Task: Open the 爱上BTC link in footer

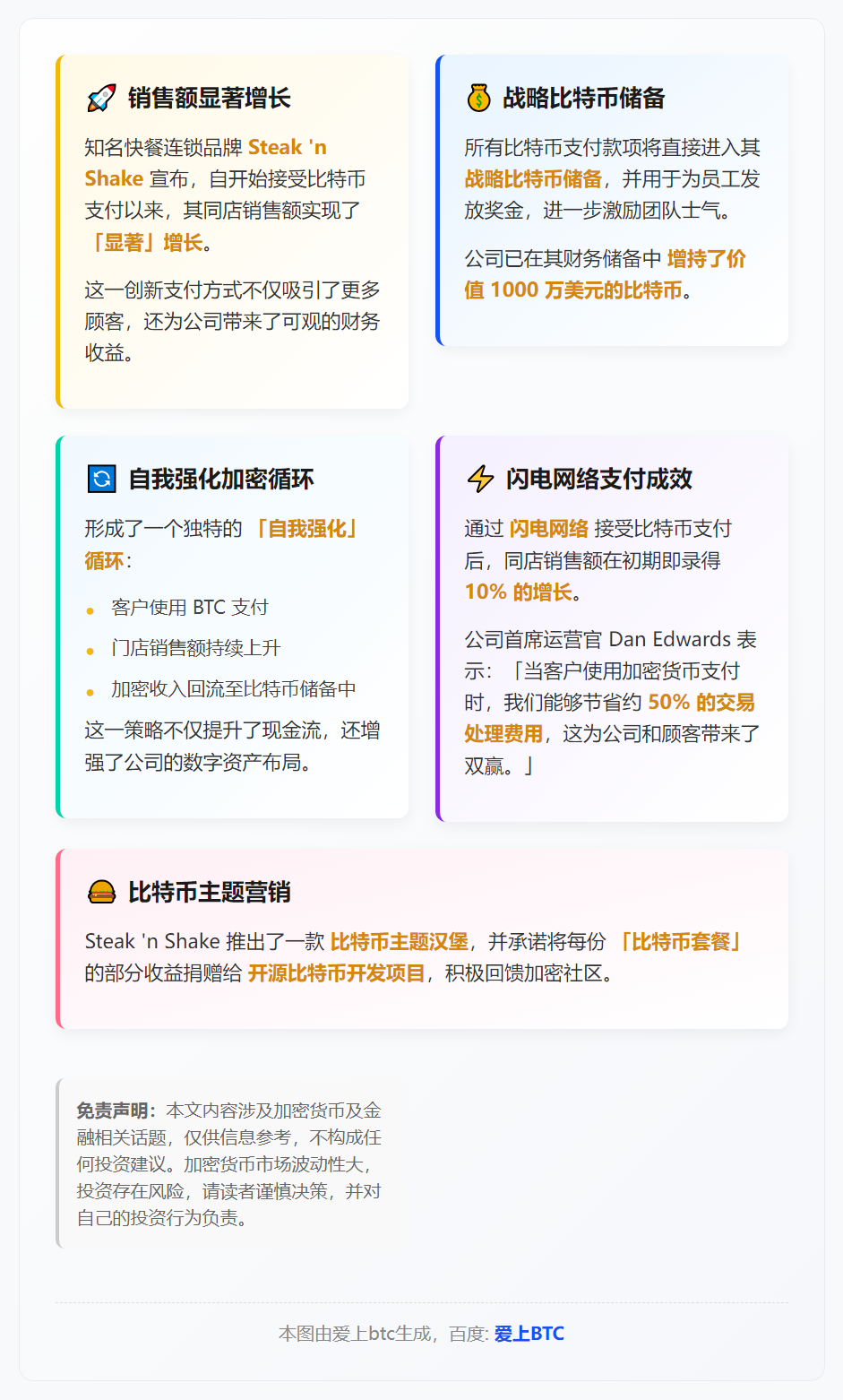Action: [529, 1334]
